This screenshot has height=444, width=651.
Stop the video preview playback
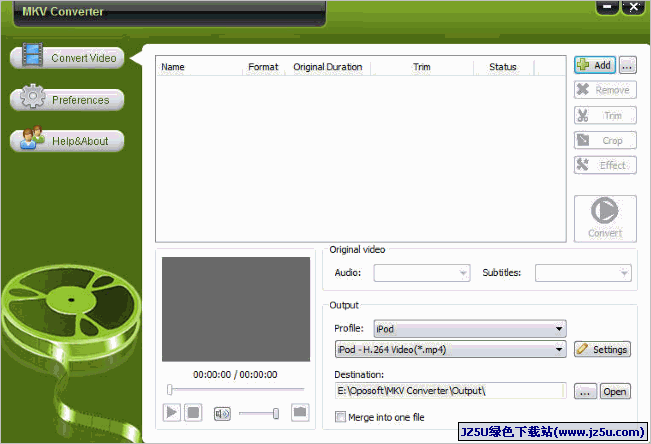[193, 412]
